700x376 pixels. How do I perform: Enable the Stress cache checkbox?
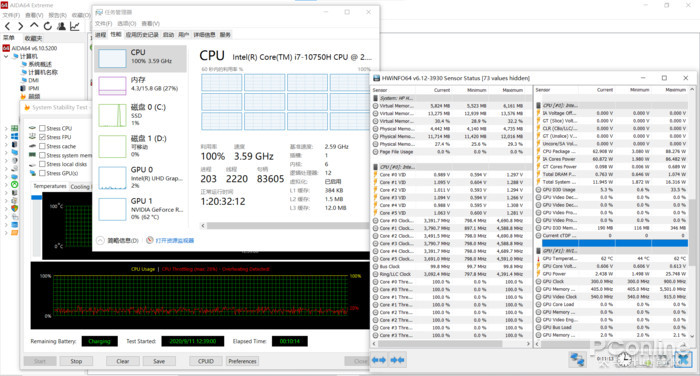point(42,146)
